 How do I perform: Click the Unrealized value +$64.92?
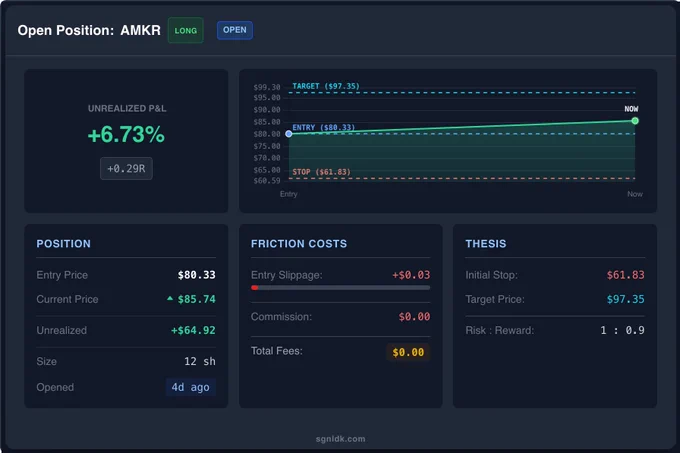click(x=193, y=330)
